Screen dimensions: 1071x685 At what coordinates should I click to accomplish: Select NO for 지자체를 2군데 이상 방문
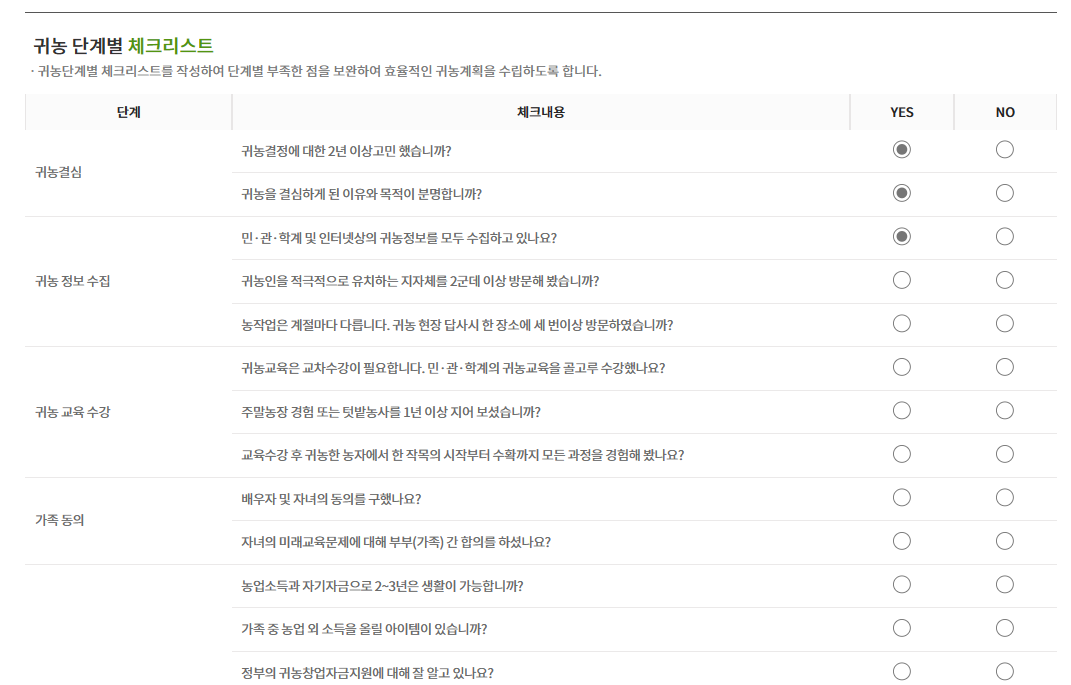(1005, 280)
